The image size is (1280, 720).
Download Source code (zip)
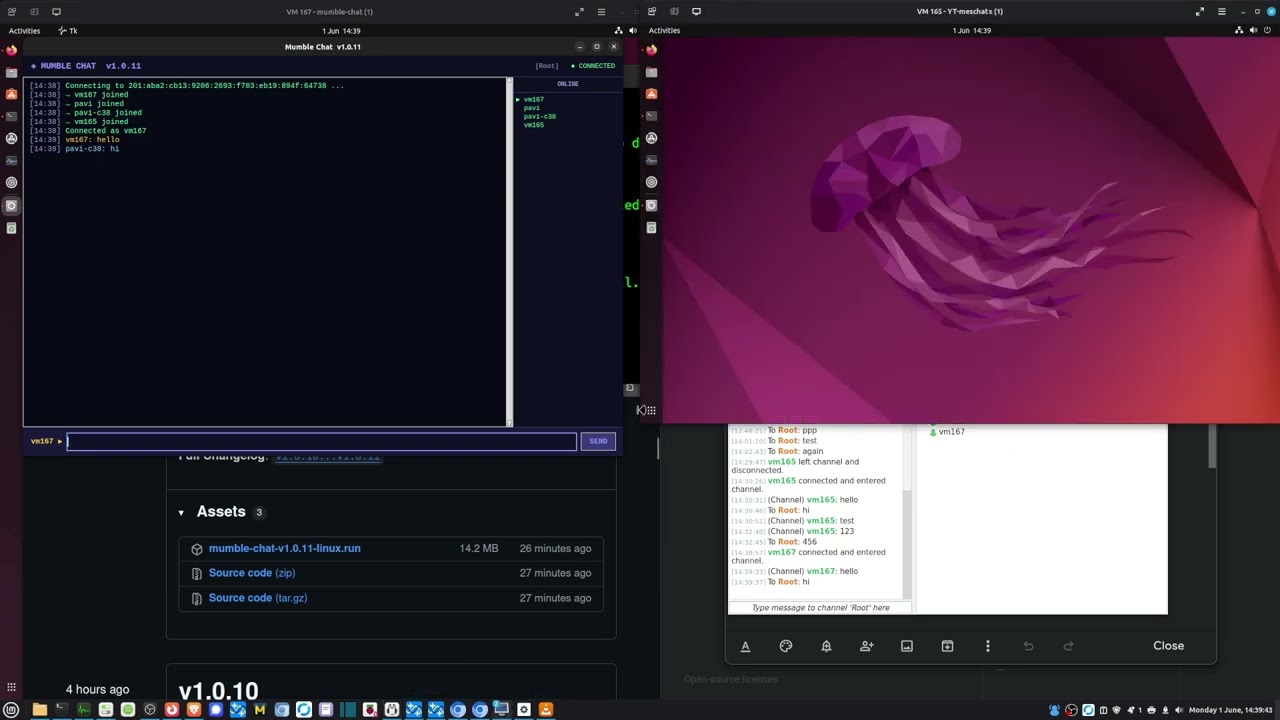coord(252,573)
